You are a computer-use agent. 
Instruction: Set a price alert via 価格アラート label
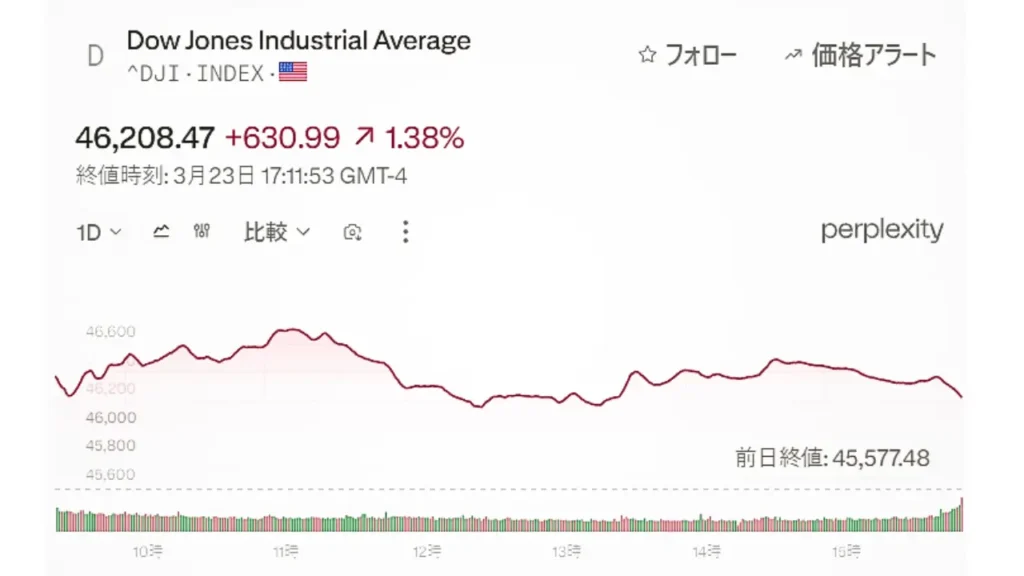[x=874, y=55]
